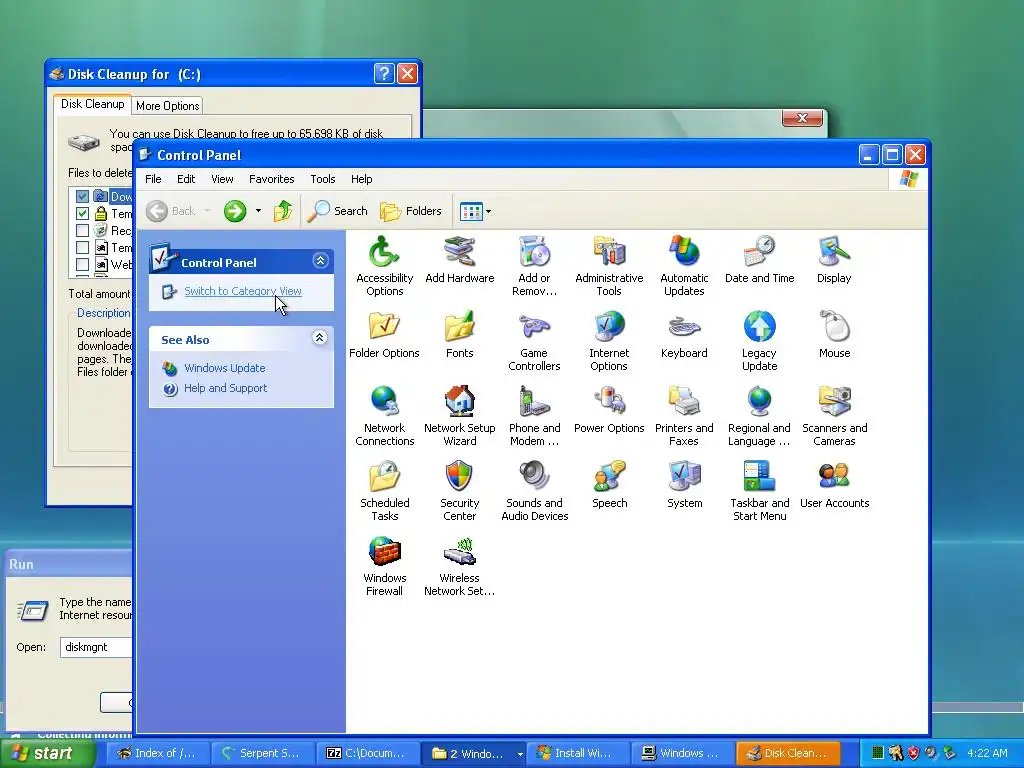This screenshot has height=768, width=1024.
Task: Open the View menu
Action: pos(222,179)
